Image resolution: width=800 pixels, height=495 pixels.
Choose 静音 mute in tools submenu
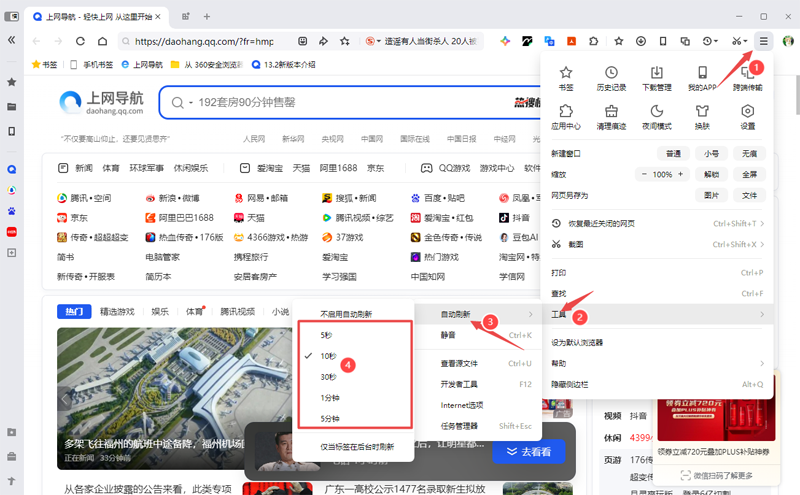pyautogui.click(x=478, y=335)
